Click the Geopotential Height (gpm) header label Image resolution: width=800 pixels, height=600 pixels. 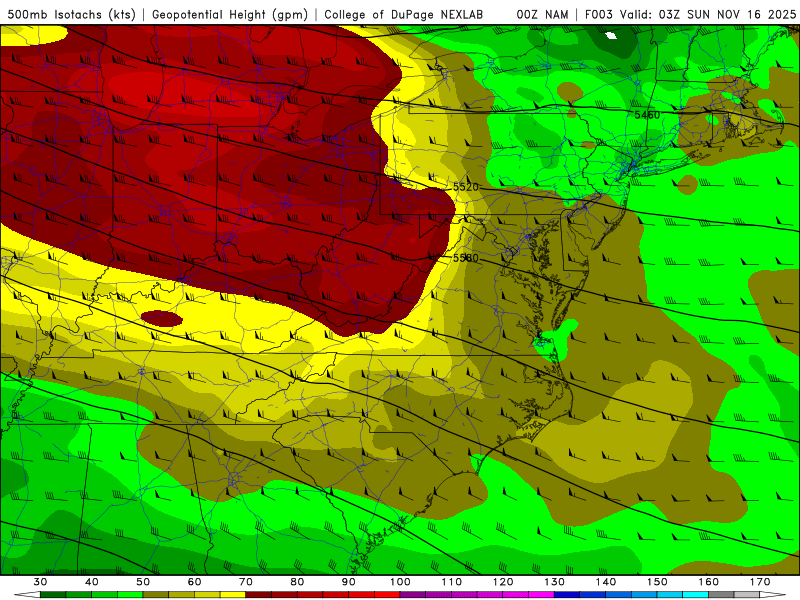tap(230, 15)
